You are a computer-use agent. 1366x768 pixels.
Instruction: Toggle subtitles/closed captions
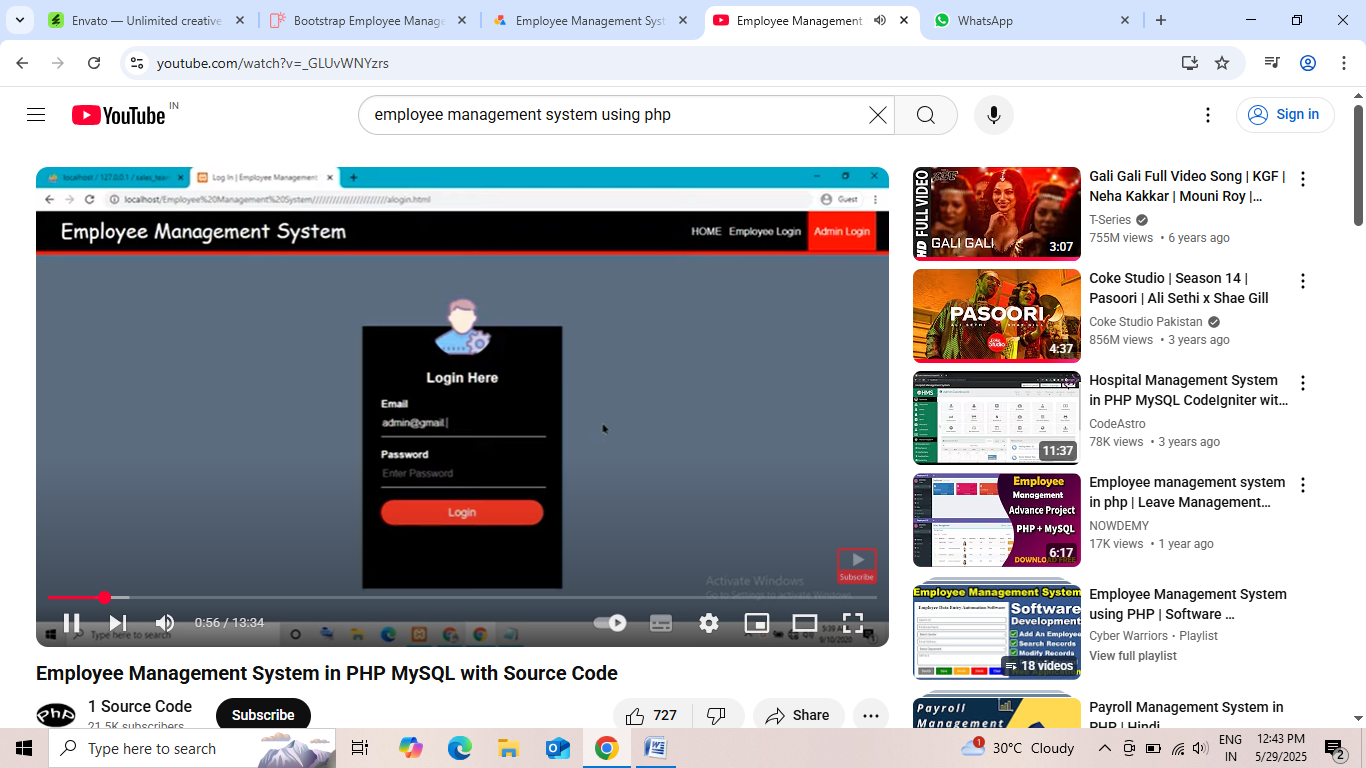click(x=661, y=623)
